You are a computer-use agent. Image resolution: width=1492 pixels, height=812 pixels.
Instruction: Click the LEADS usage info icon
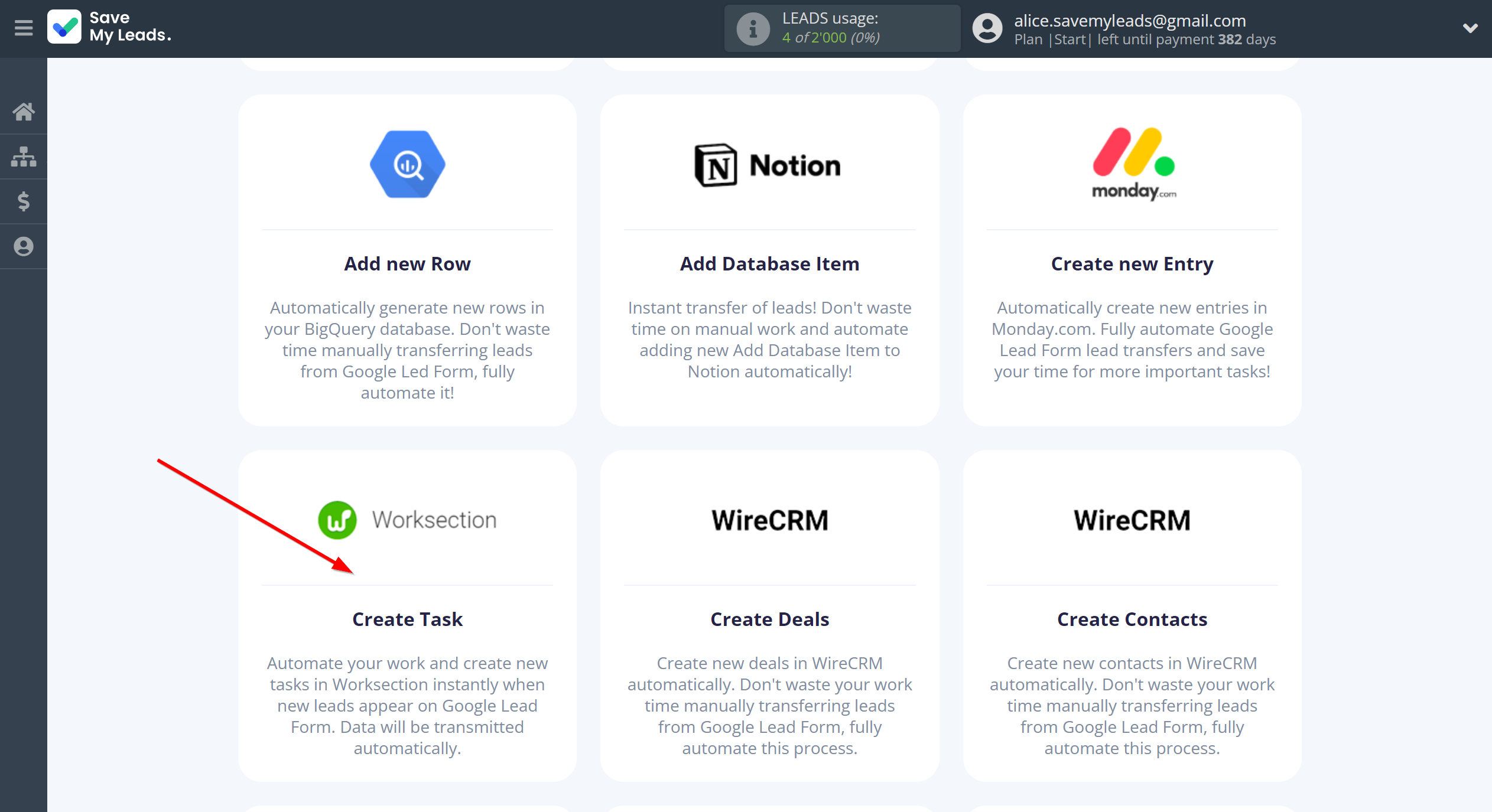click(753, 28)
